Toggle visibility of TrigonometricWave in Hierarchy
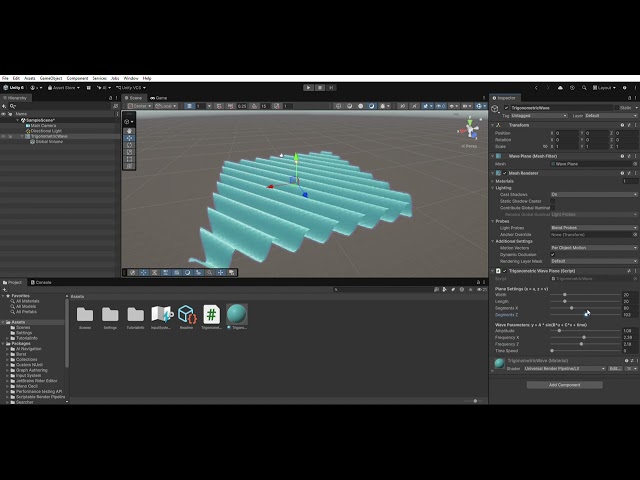640x480 pixels. [3, 136]
